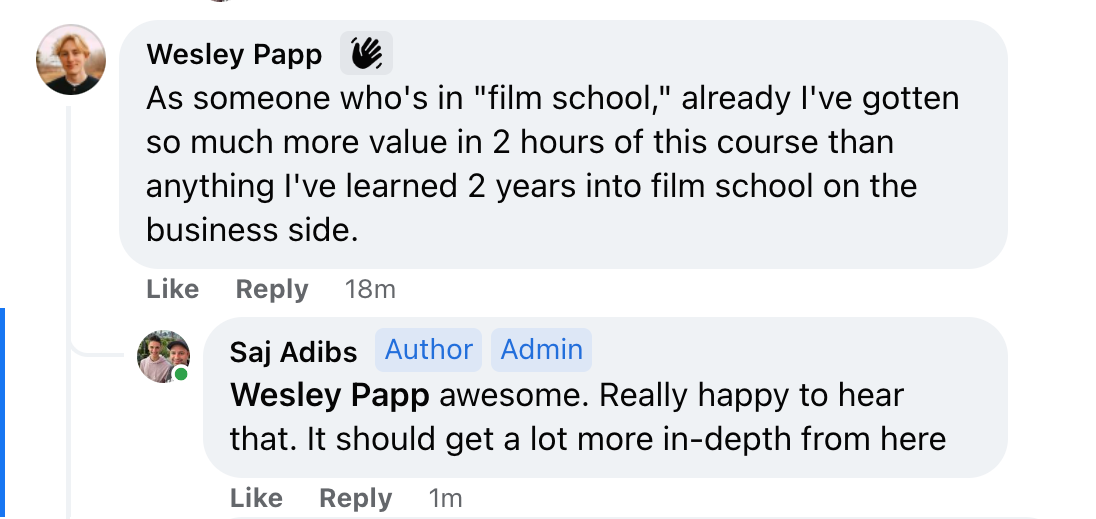Screen dimensions: 1096x519
Task: Like Saj Adibs' reply
Action: coord(256,498)
